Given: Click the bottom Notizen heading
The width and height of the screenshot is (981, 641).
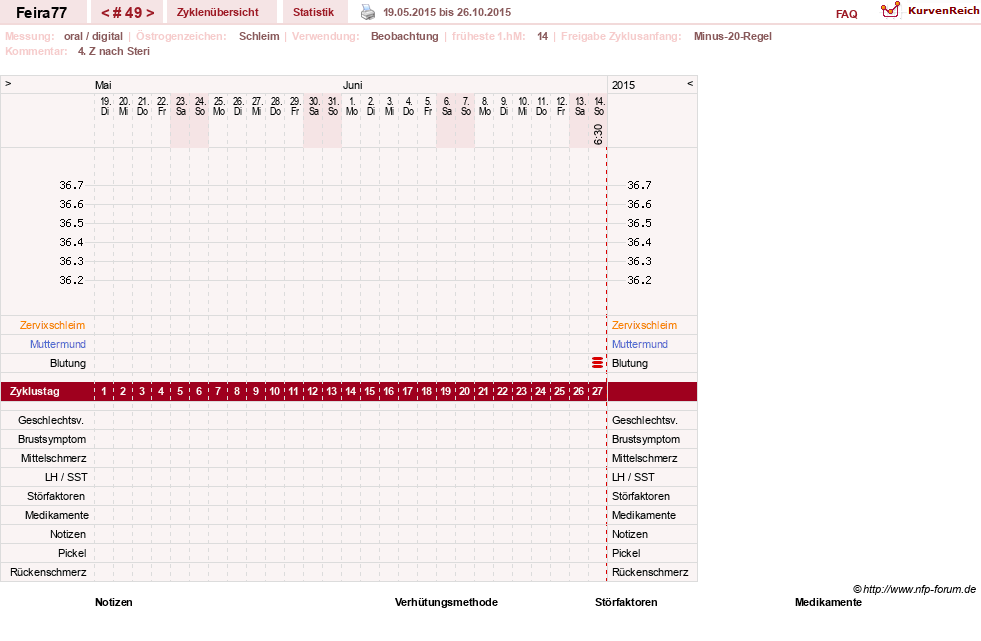Looking at the screenshot, I should [114, 602].
